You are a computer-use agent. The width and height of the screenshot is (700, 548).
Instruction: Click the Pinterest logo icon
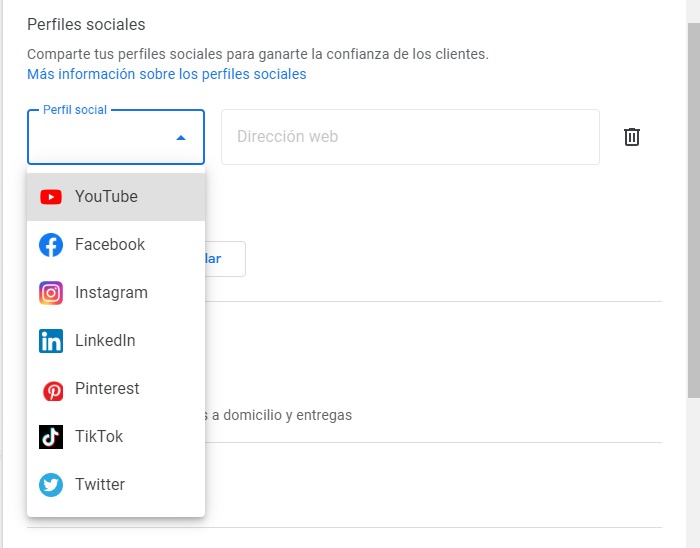click(x=53, y=391)
